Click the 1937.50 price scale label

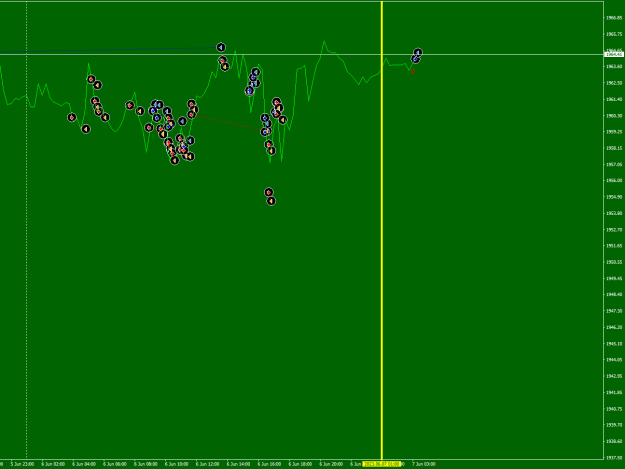(x=614, y=458)
